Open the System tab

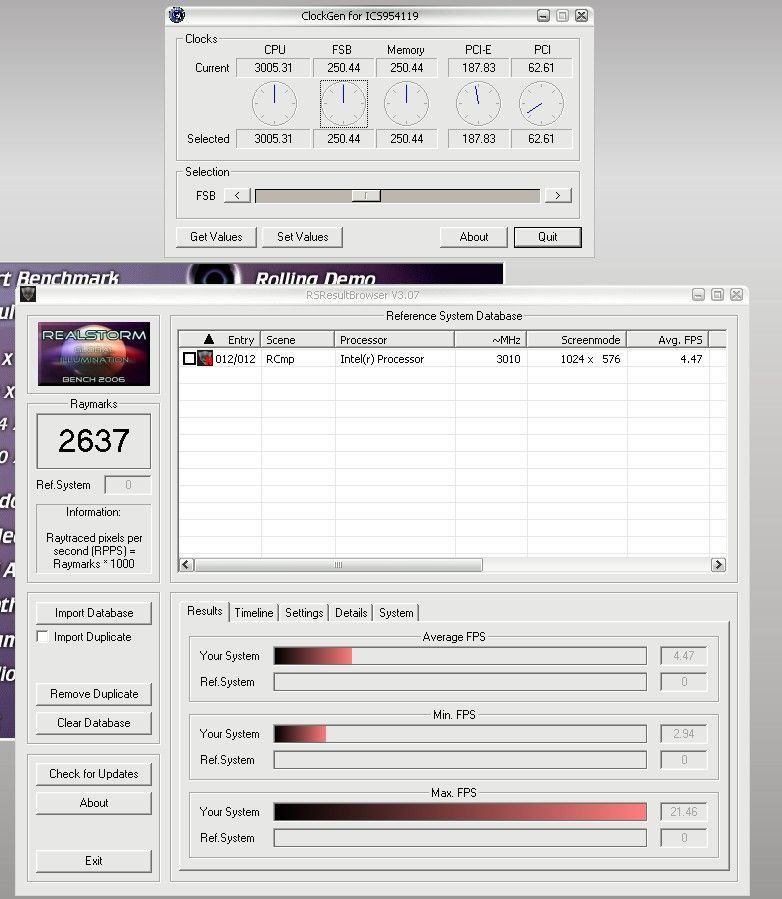[x=396, y=612]
